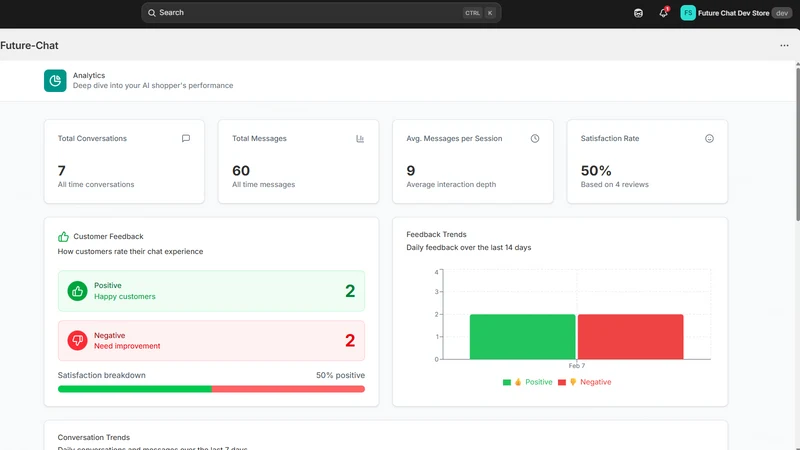The width and height of the screenshot is (800, 450).
Task: Click the FS store avatar
Action: point(688,13)
